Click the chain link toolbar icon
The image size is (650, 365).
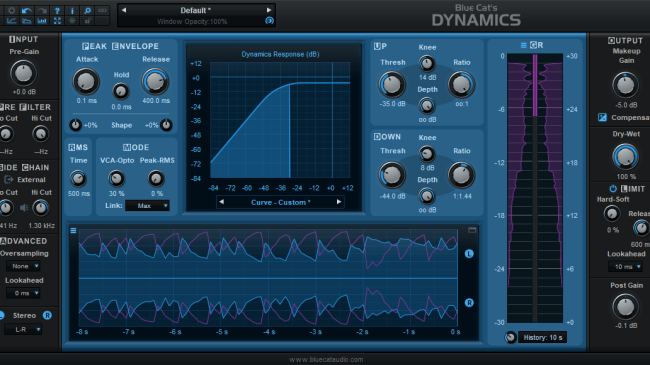tap(102, 10)
